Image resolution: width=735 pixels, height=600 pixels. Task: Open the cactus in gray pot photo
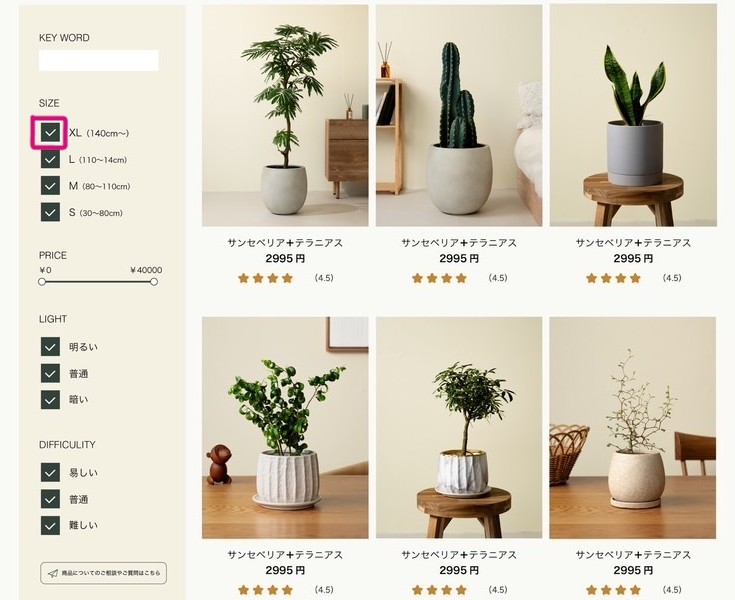click(x=459, y=116)
